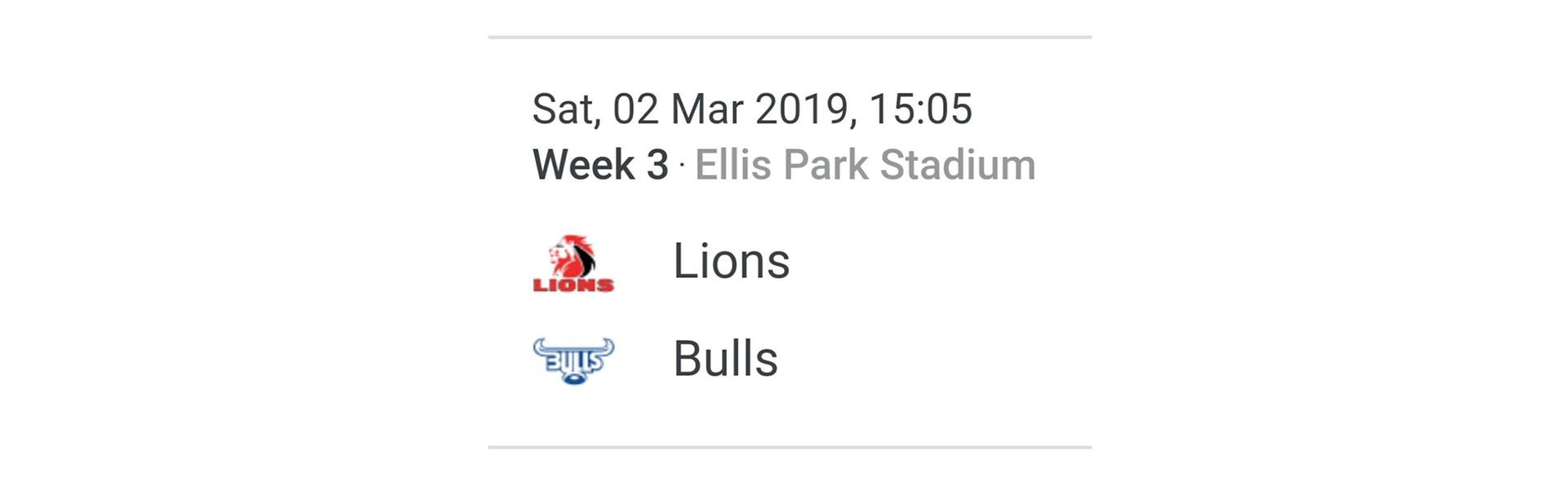This screenshot has height=490, width=1568.
Task: Click the Bulls team logo
Action: click(573, 360)
